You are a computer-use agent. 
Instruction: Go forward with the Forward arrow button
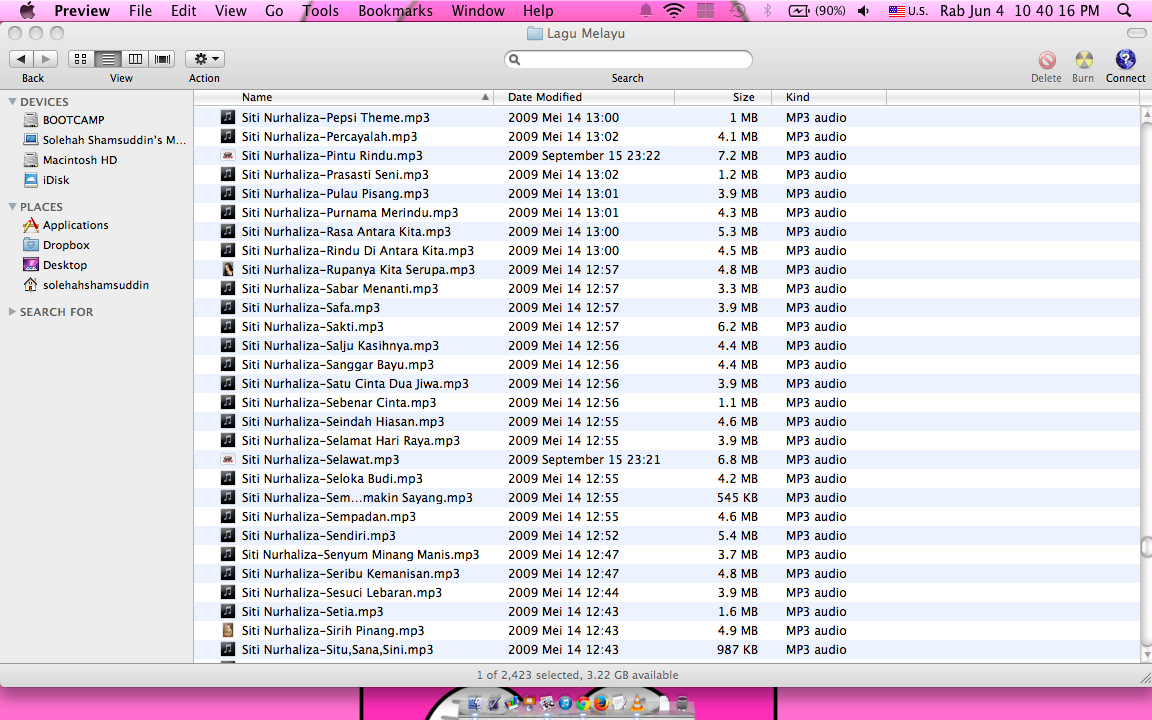pyautogui.click(x=46, y=59)
